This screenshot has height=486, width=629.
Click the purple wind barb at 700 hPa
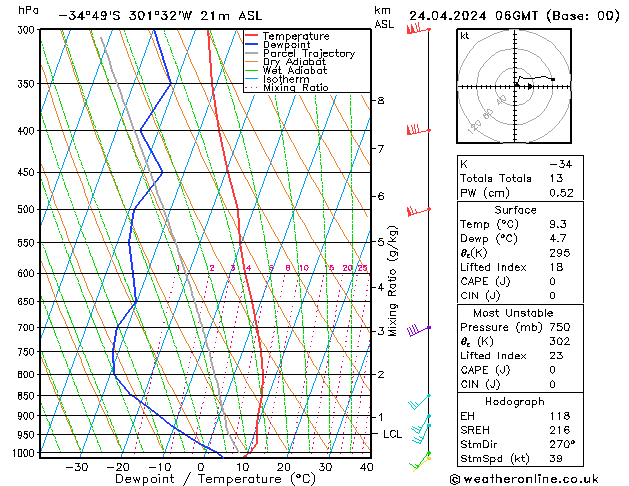click(418, 330)
